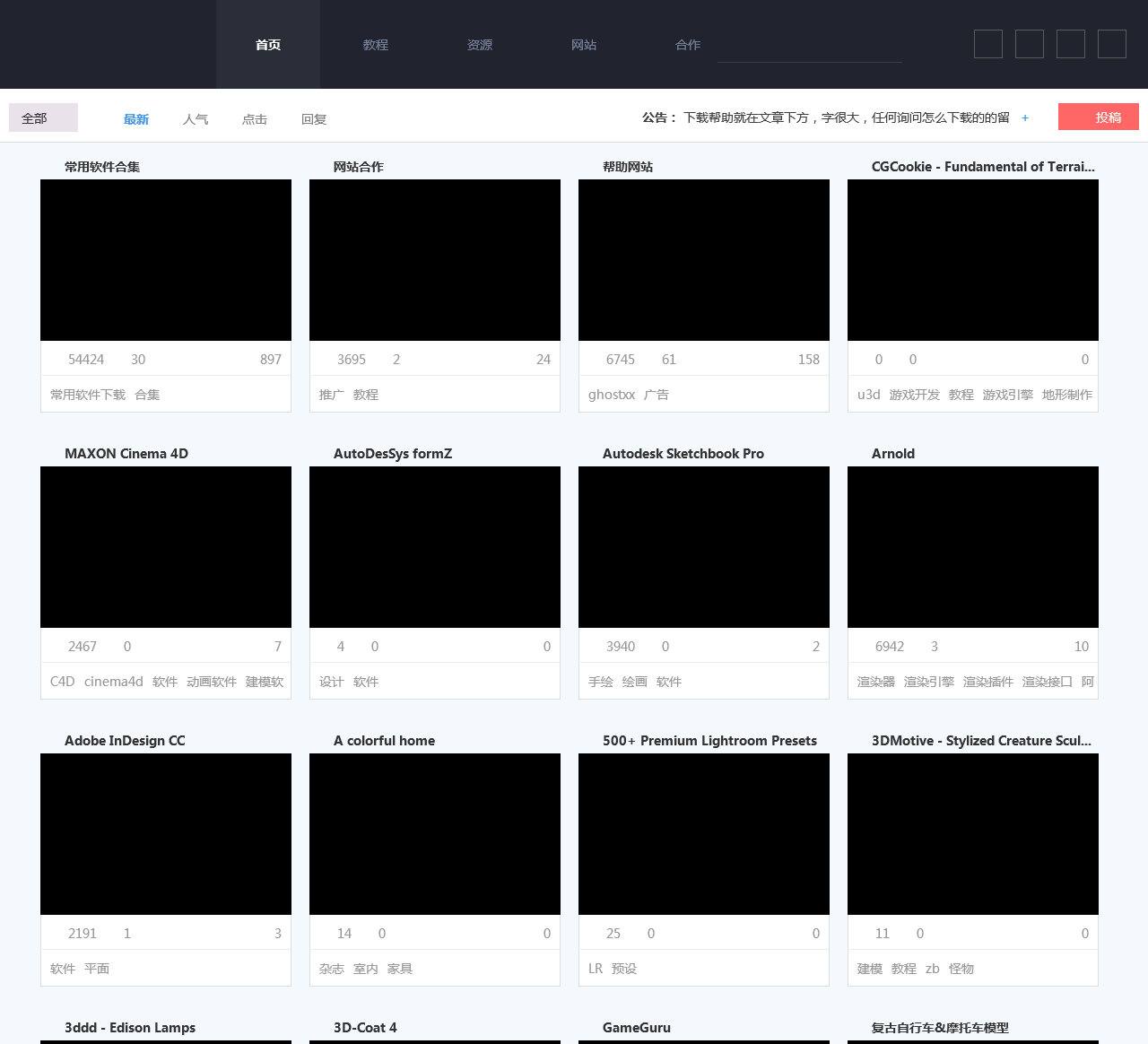Image resolution: width=1148 pixels, height=1044 pixels.
Task: Open the 复古自行车&摩托车模型 post title
Action: click(x=940, y=1028)
